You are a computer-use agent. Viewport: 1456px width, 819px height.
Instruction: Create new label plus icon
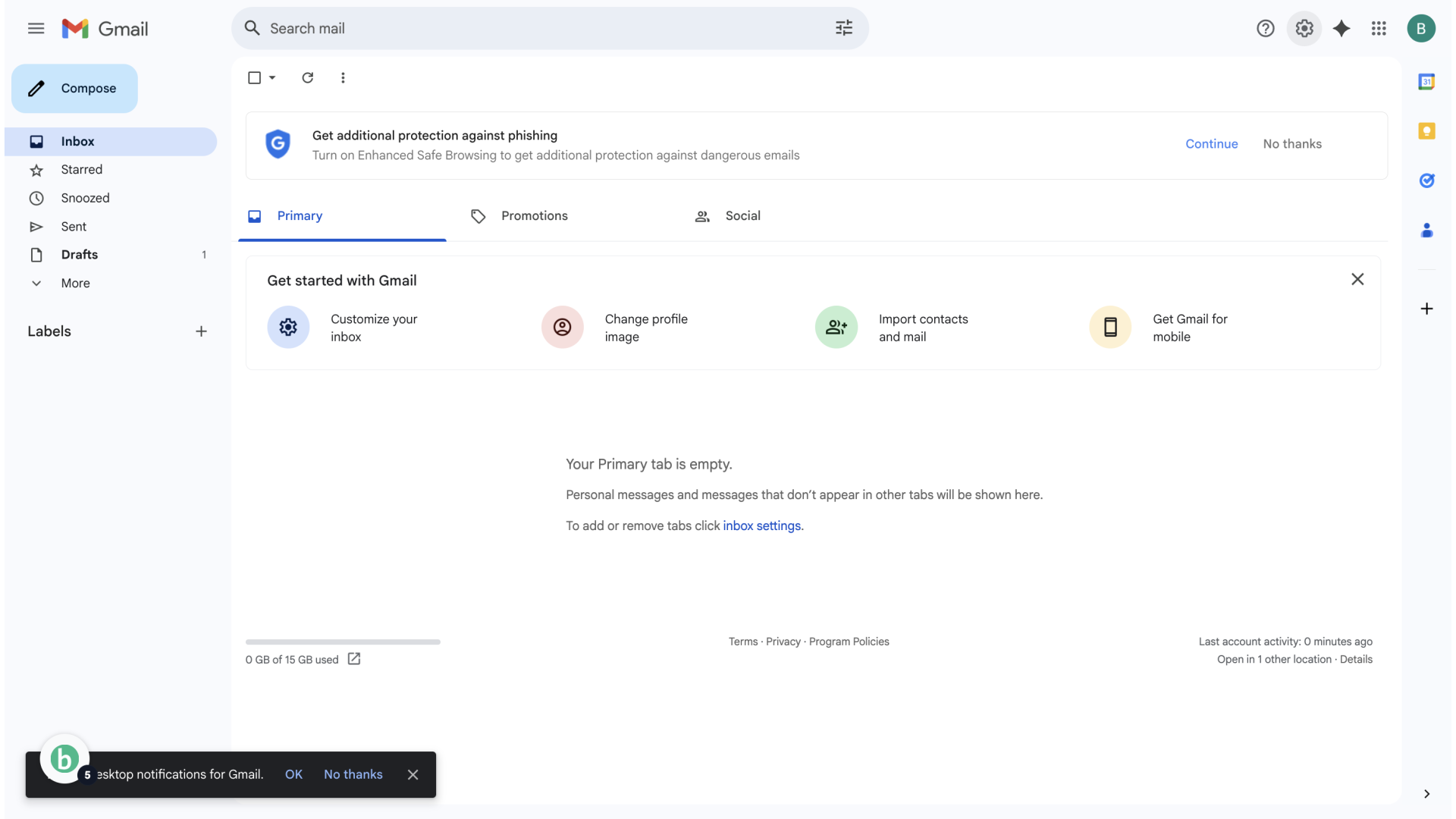pyautogui.click(x=201, y=331)
